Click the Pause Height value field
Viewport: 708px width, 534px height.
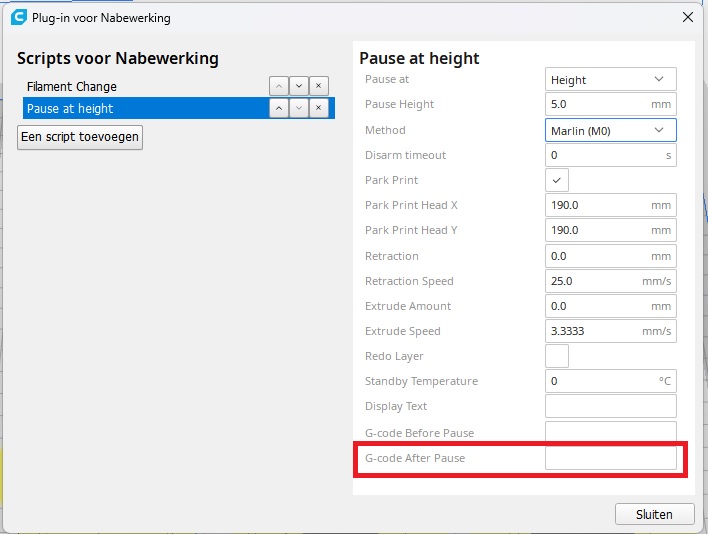[595, 104]
